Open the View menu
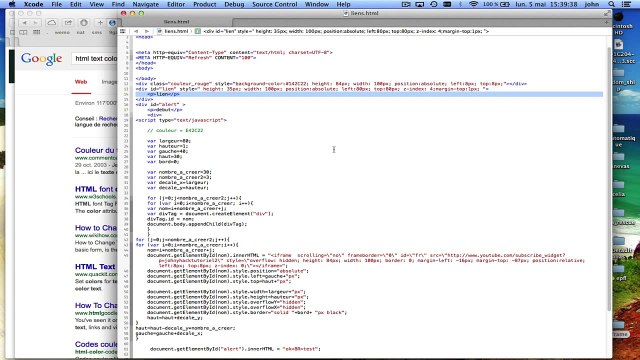The width and height of the screenshot is (640, 360). (96, 4)
